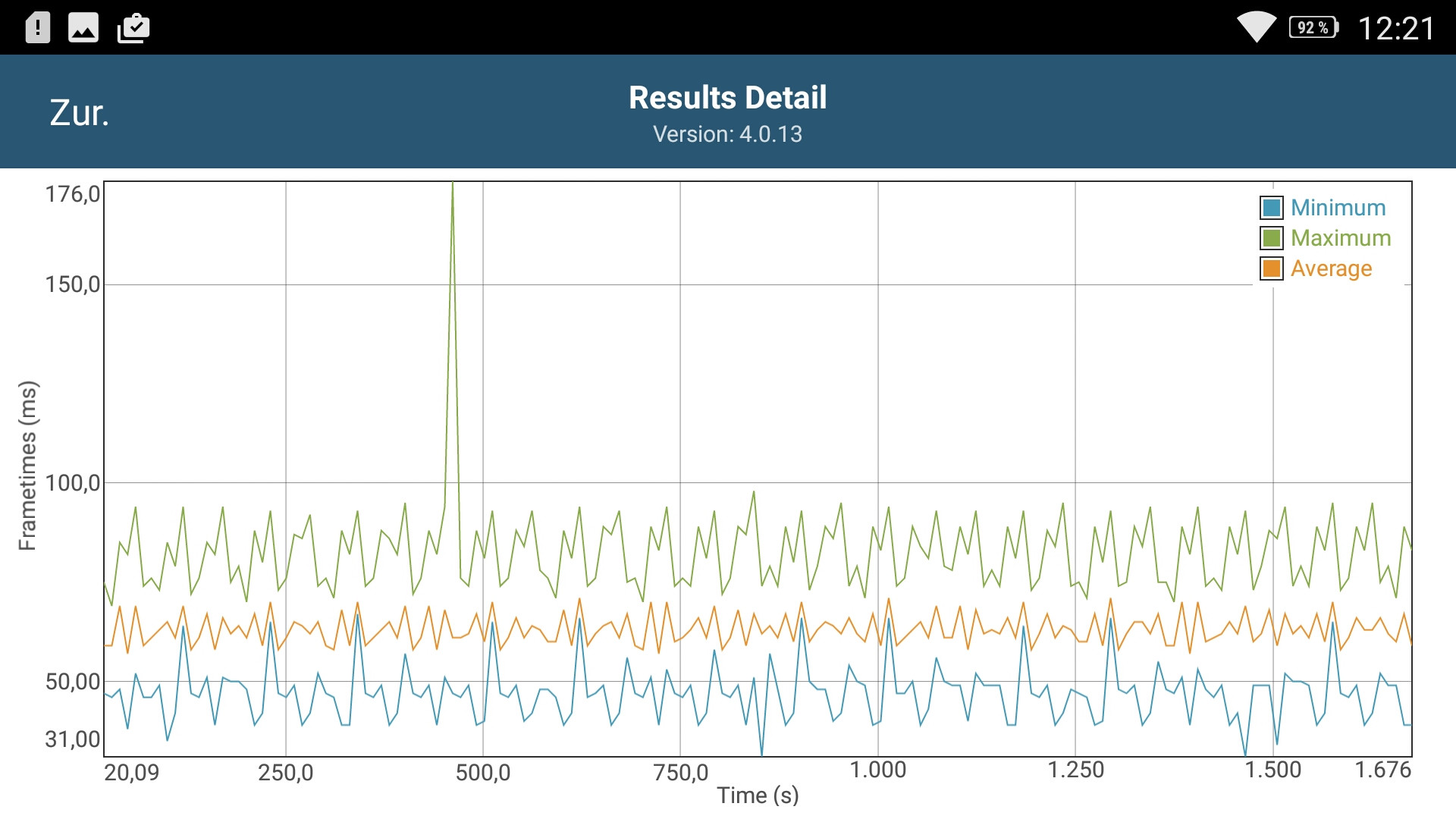Image resolution: width=1456 pixels, height=819 pixels.
Task: Click the 1.000 tick on time axis
Action: tap(877, 770)
